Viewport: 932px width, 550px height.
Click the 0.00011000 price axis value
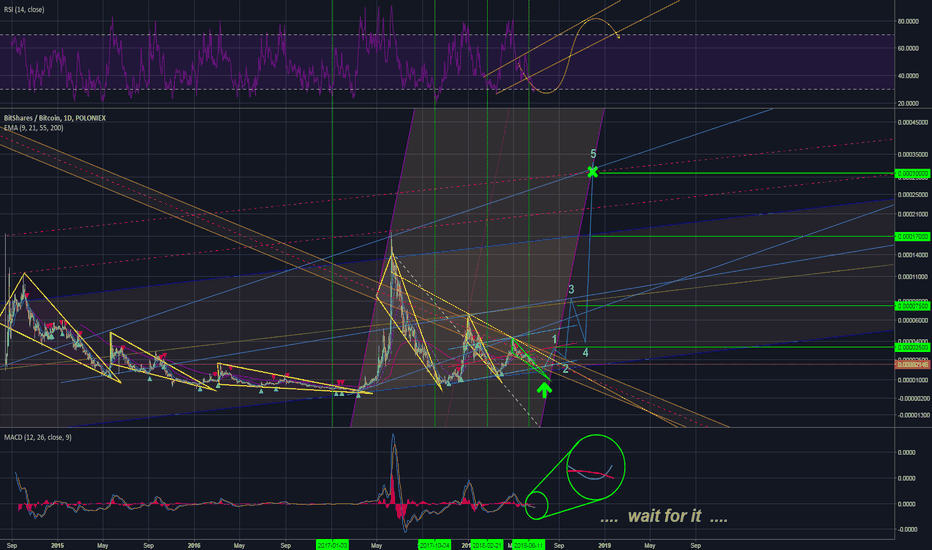[x=912, y=277]
